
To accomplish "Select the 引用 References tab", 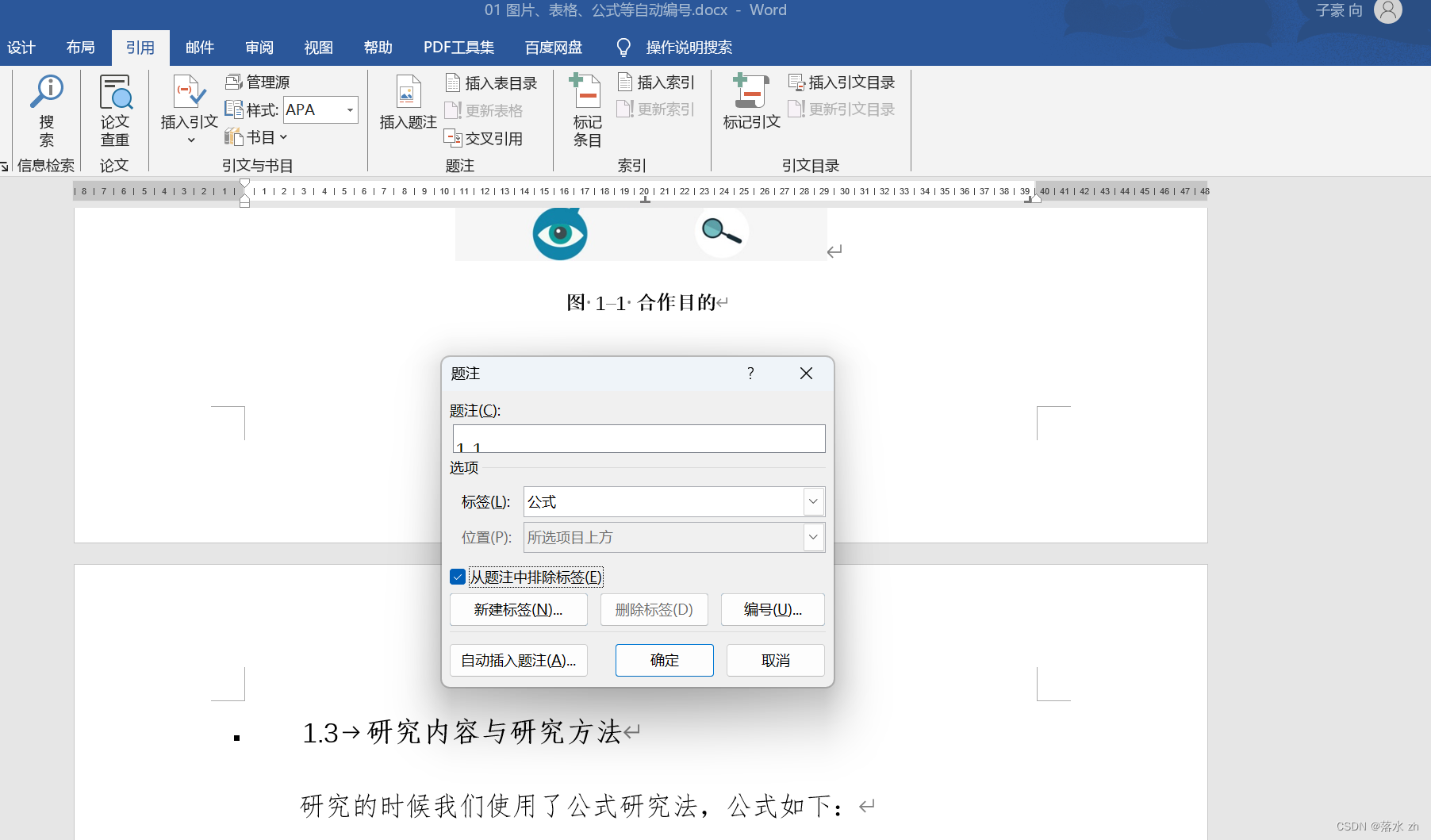I will click(140, 48).
